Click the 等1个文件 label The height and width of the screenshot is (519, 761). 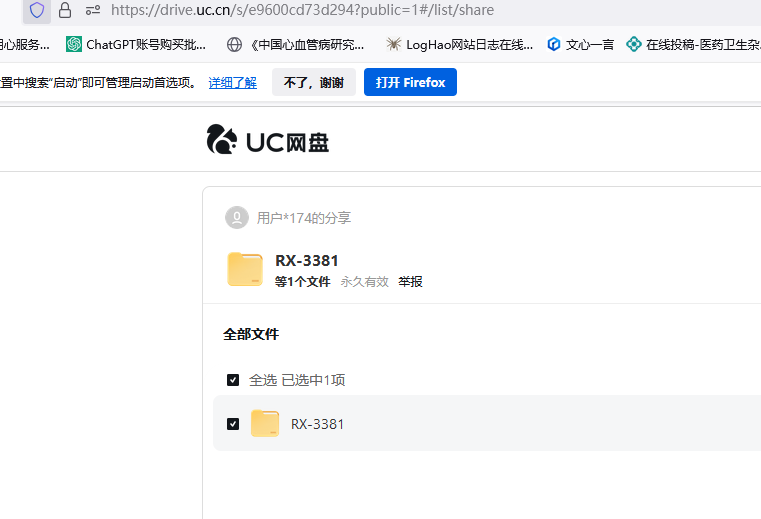tap(302, 282)
